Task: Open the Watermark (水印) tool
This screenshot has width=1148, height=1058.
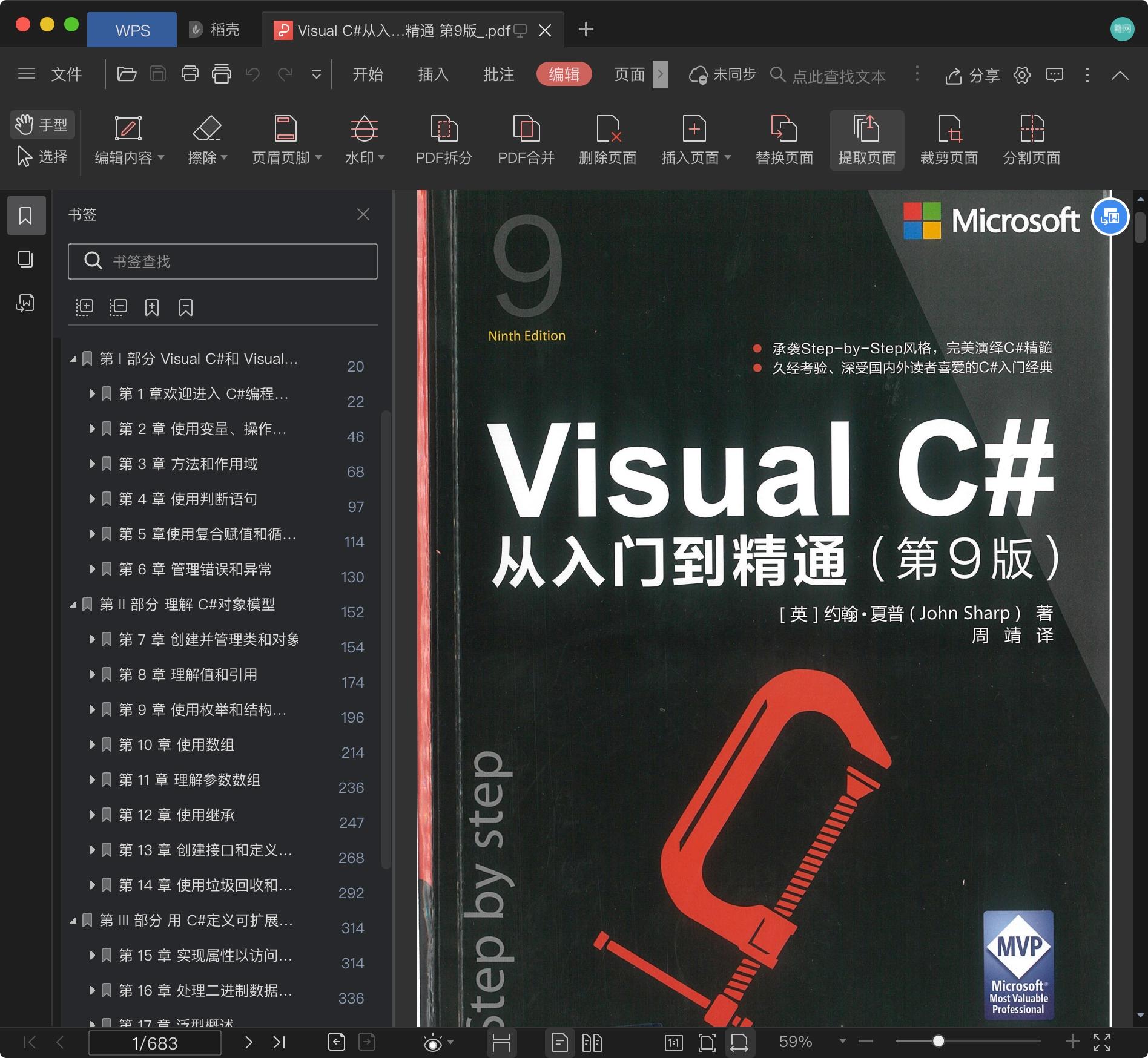Action: [365, 140]
